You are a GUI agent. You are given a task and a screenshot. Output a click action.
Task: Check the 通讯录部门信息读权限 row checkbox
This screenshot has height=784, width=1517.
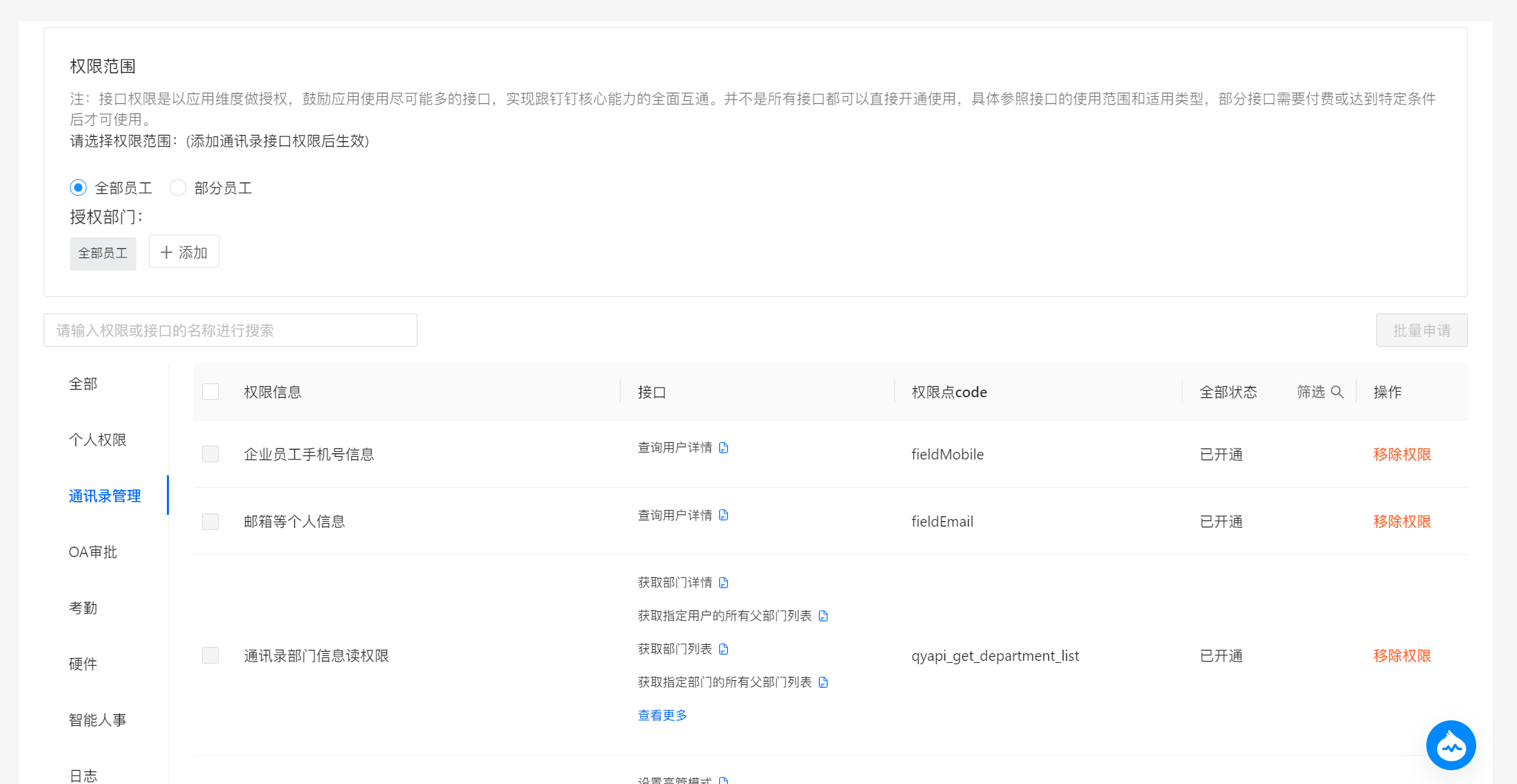click(x=210, y=655)
